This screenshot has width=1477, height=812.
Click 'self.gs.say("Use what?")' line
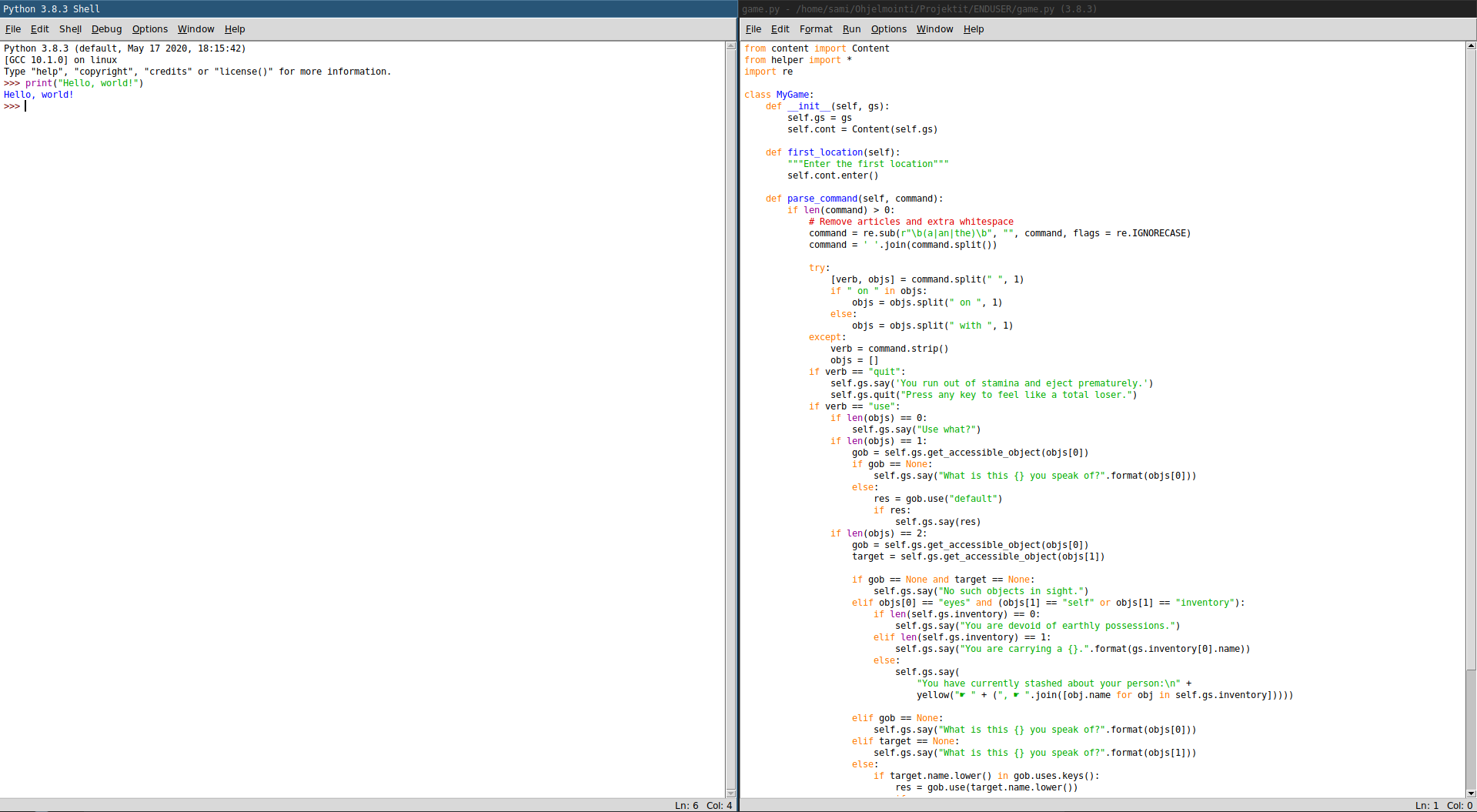pyautogui.click(x=917, y=429)
